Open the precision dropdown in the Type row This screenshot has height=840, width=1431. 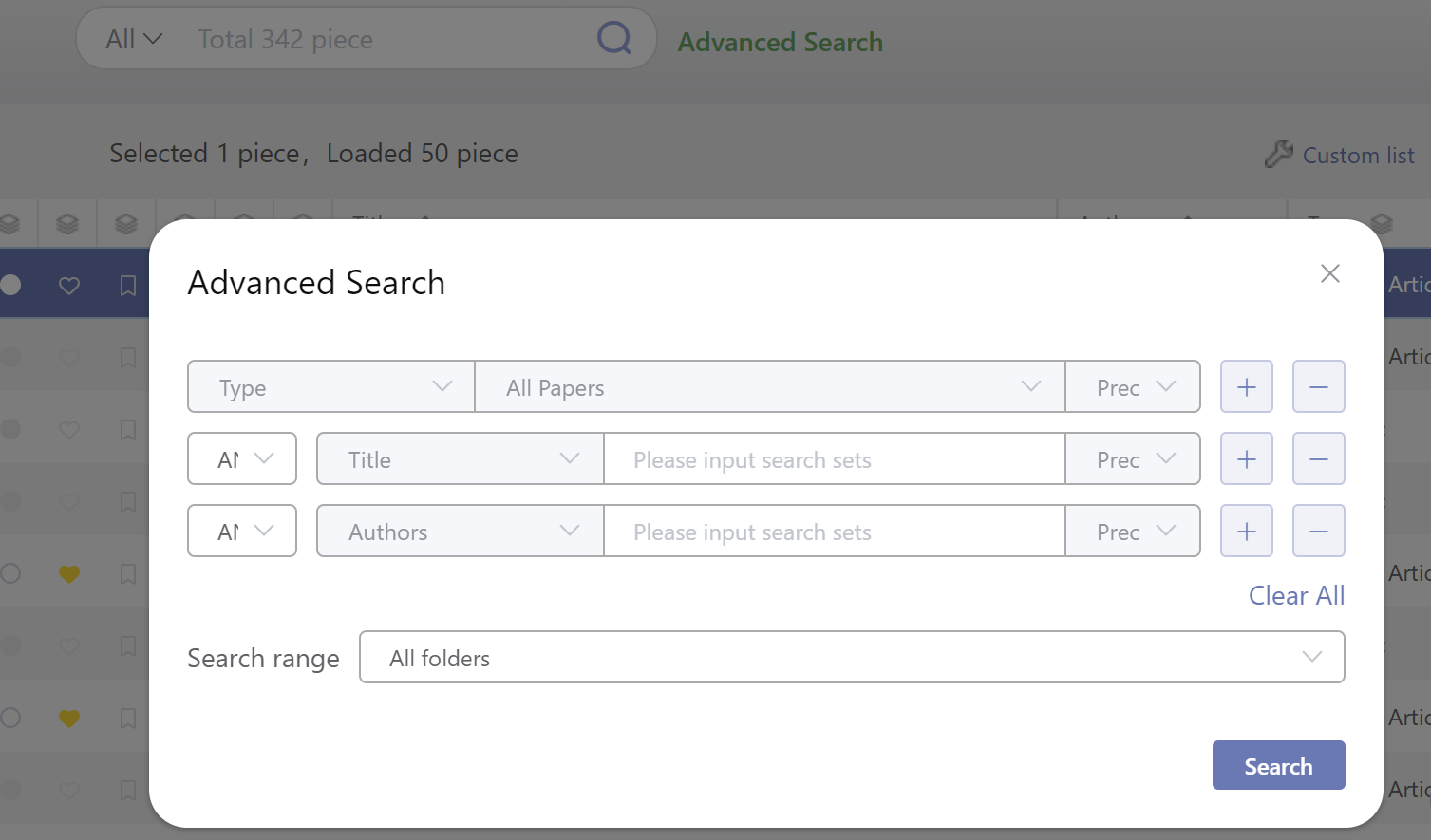point(1133,386)
